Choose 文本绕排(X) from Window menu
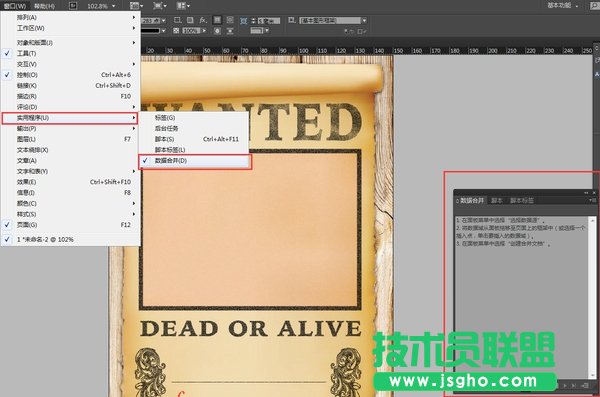This screenshot has height=397, width=600. pos(70,150)
